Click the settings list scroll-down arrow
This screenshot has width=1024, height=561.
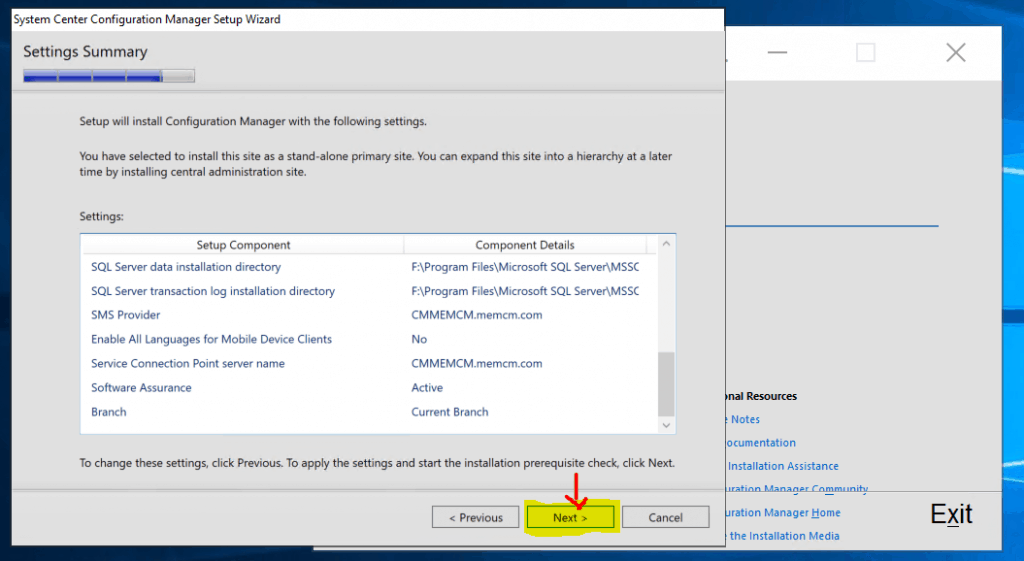(x=667, y=425)
